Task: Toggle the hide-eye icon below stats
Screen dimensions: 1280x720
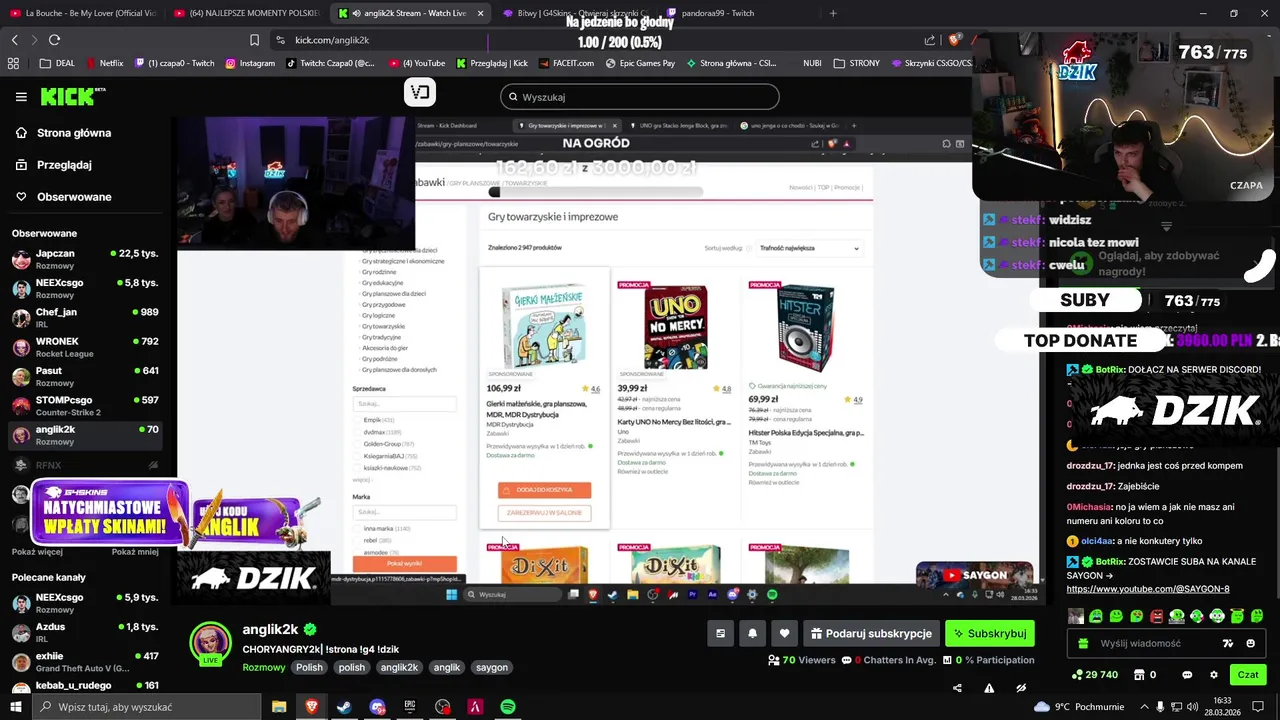Action: click(1021, 688)
